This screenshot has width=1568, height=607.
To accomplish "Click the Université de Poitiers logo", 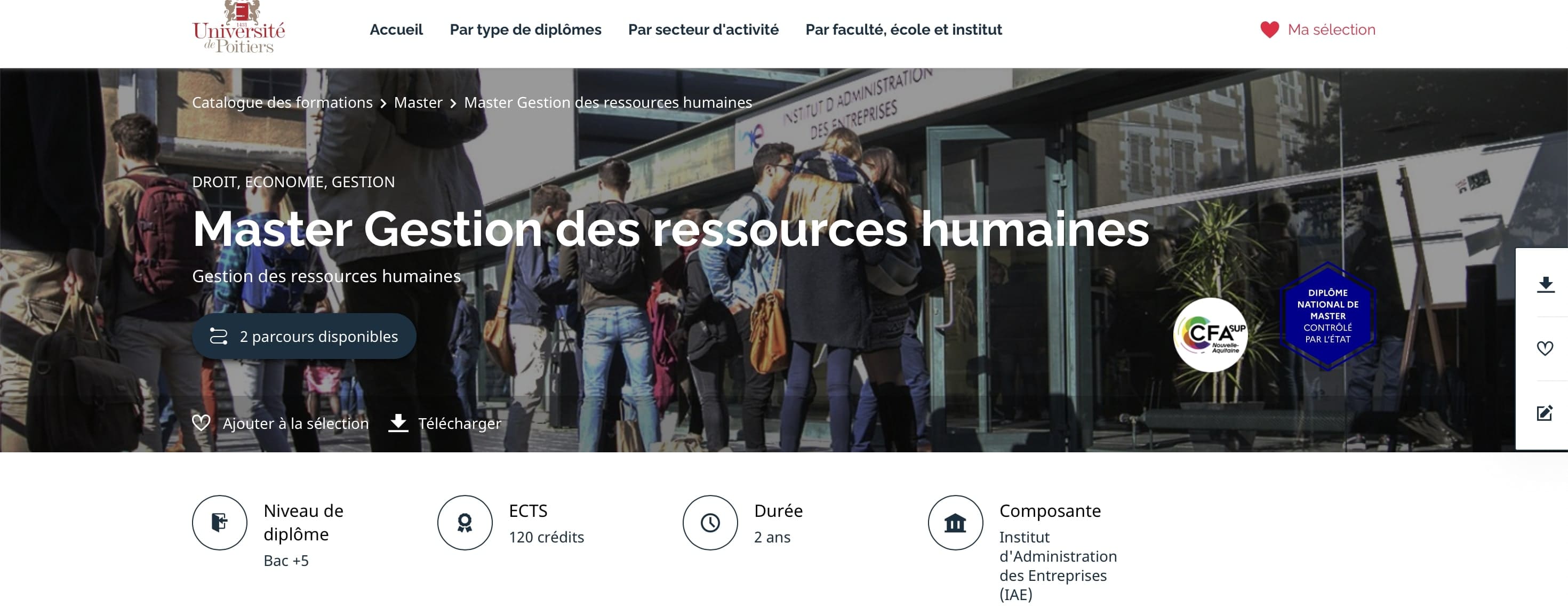I will click(x=238, y=27).
